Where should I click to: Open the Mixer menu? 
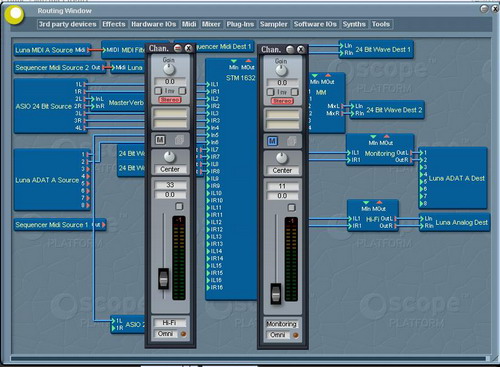click(x=211, y=24)
